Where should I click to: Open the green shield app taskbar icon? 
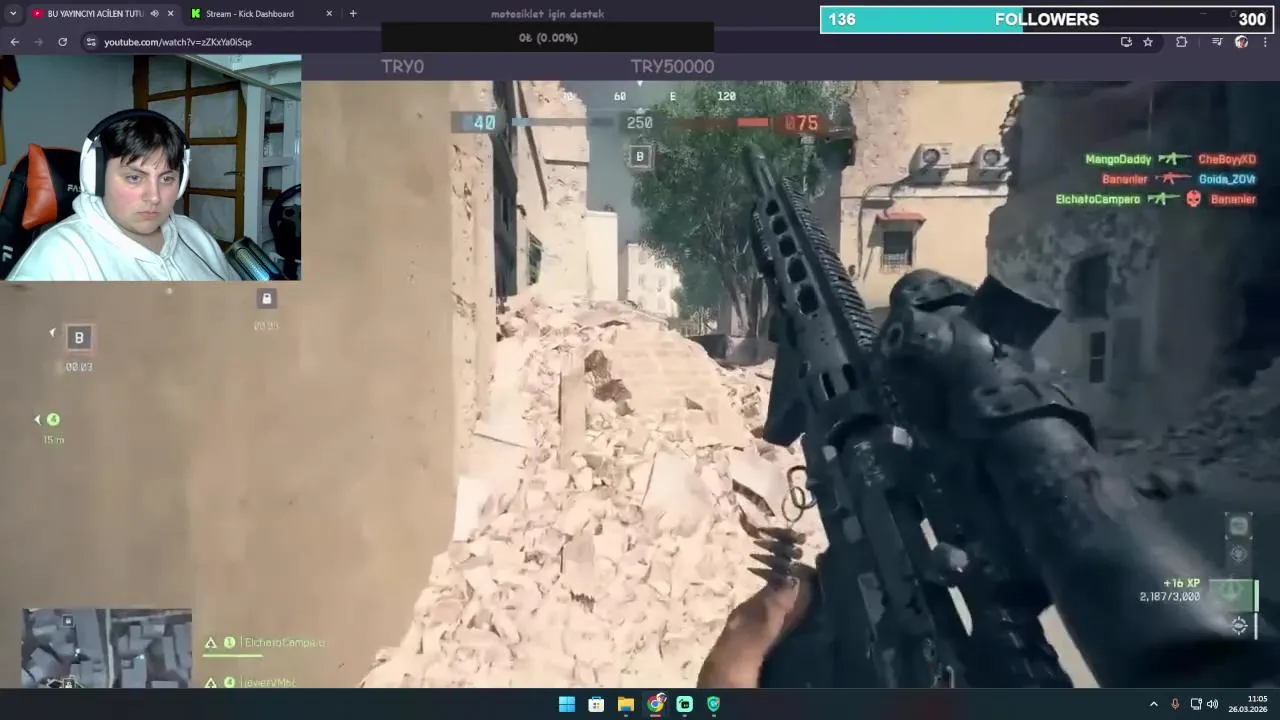tap(713, 704)
